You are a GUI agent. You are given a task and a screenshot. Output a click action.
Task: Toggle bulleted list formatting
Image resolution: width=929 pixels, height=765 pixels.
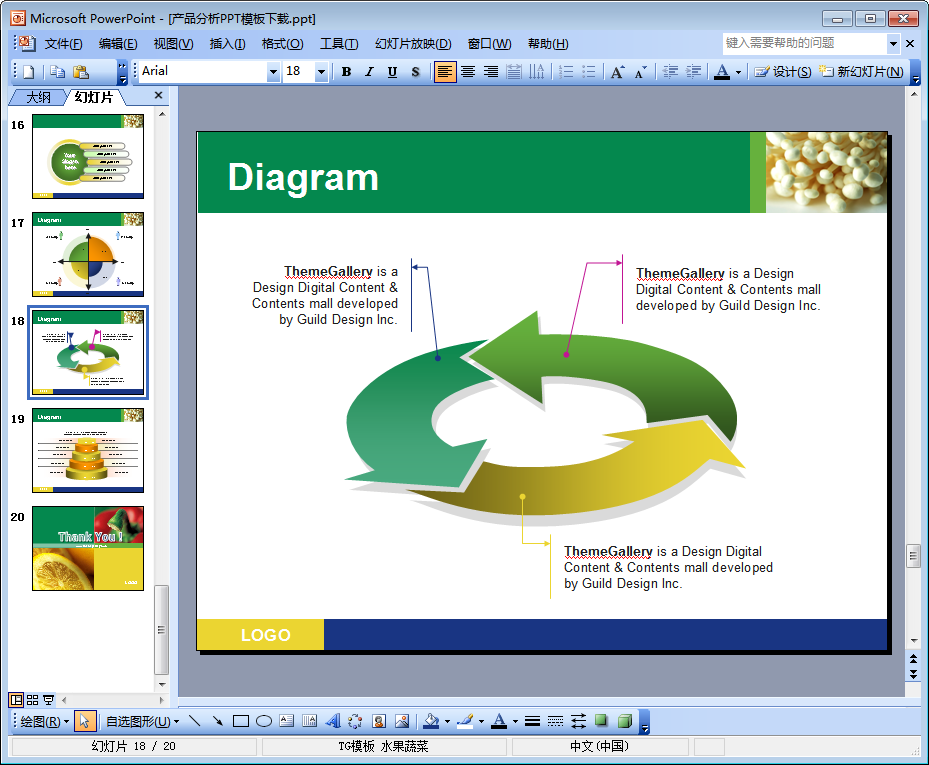588,72
